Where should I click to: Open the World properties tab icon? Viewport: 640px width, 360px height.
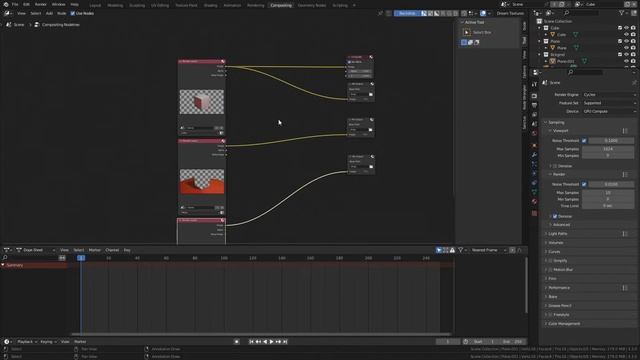coord(534,133)
